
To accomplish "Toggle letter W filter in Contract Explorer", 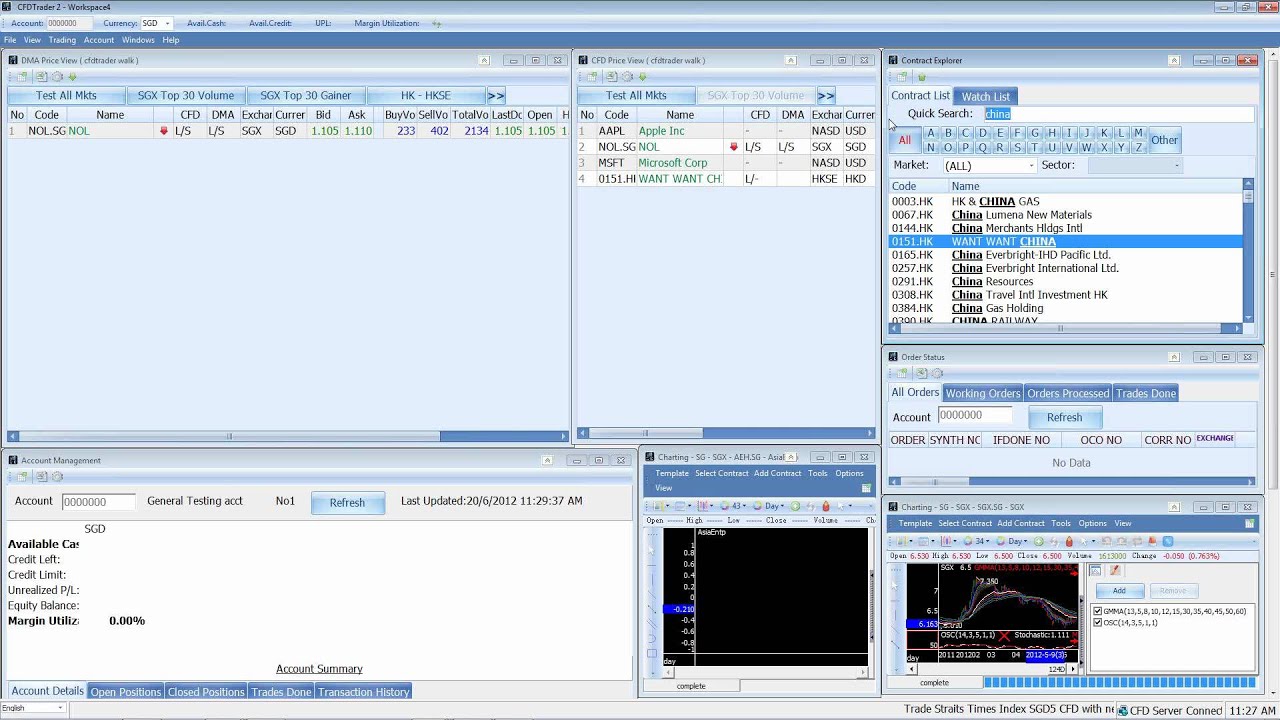I will pyautogui.click(x=1086, y=147).
